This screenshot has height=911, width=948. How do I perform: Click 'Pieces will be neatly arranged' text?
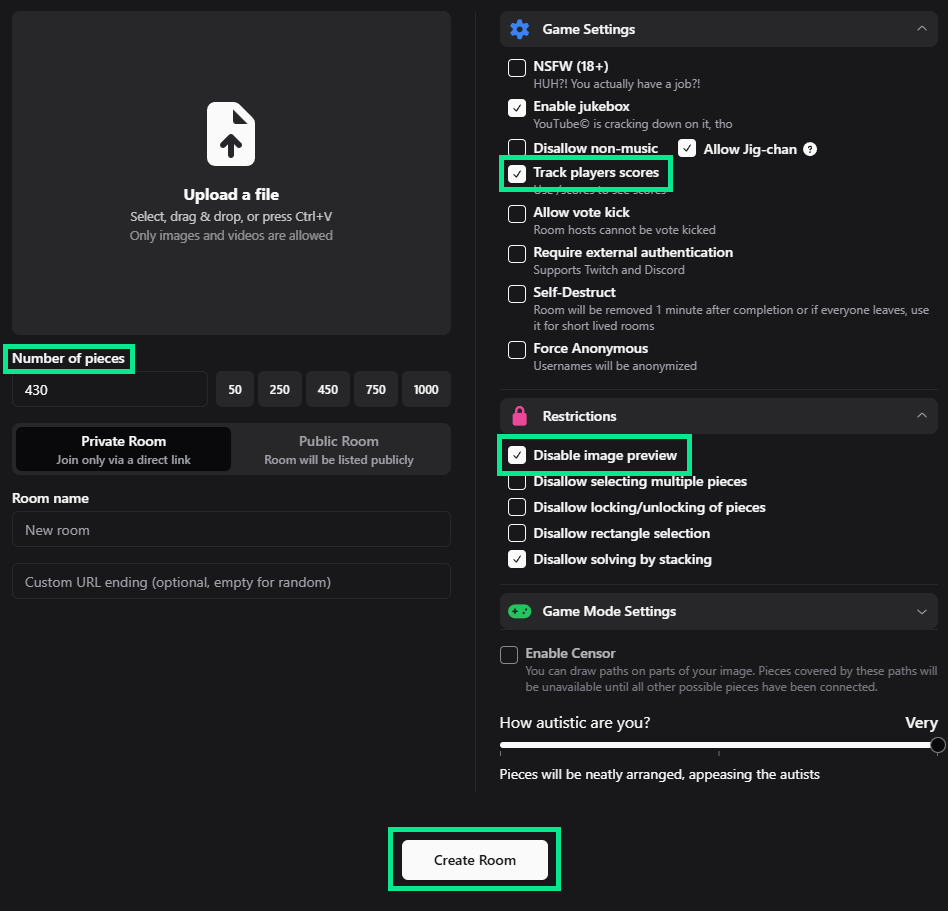point(659,774)
